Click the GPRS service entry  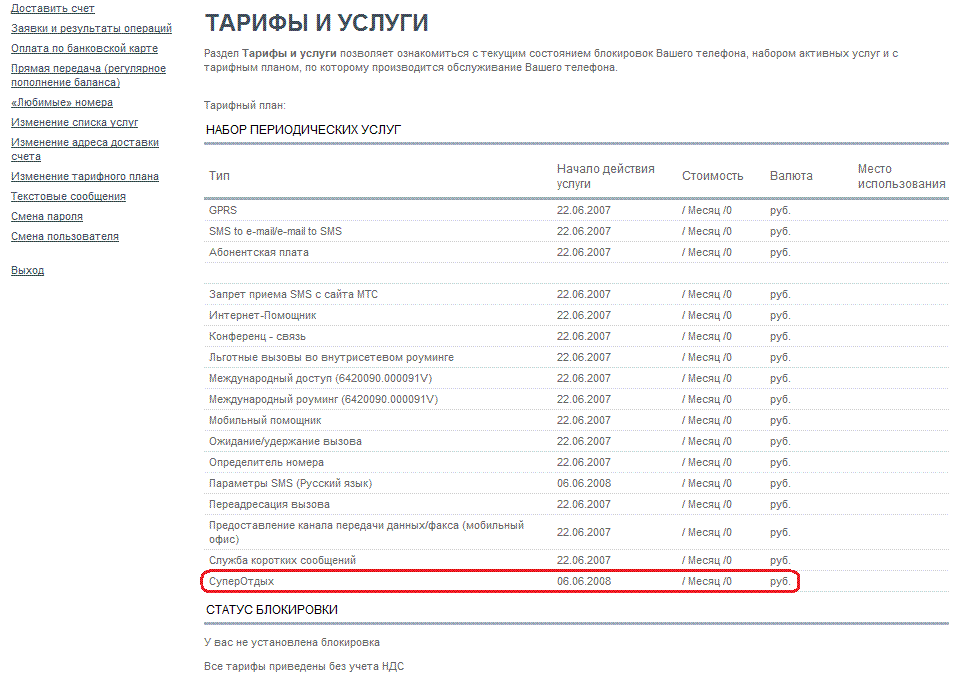(222, 210)
